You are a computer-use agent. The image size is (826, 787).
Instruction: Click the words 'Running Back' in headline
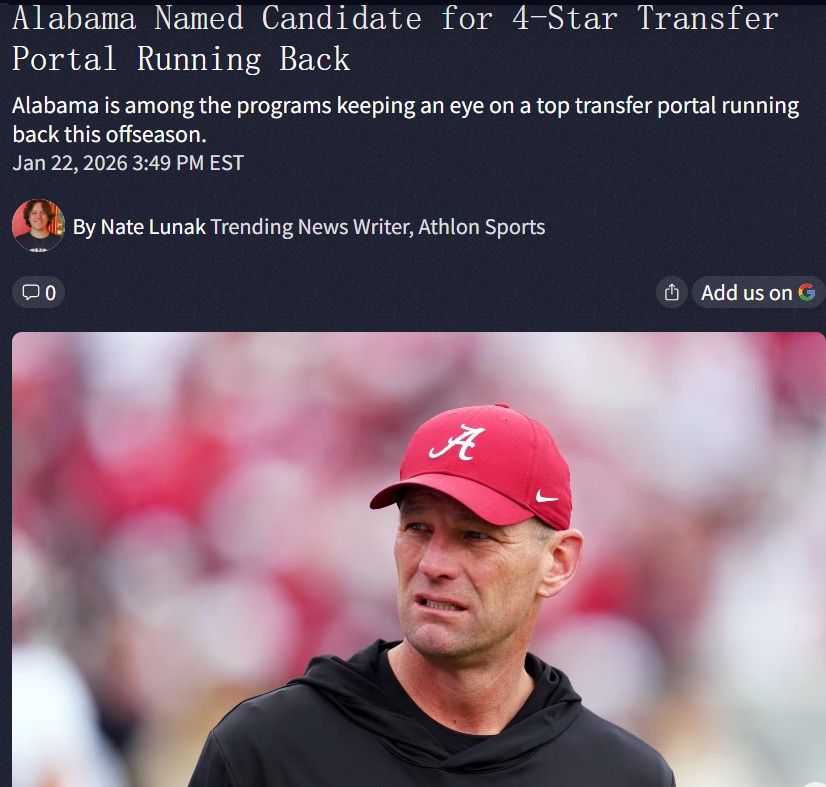coord(243,58)
